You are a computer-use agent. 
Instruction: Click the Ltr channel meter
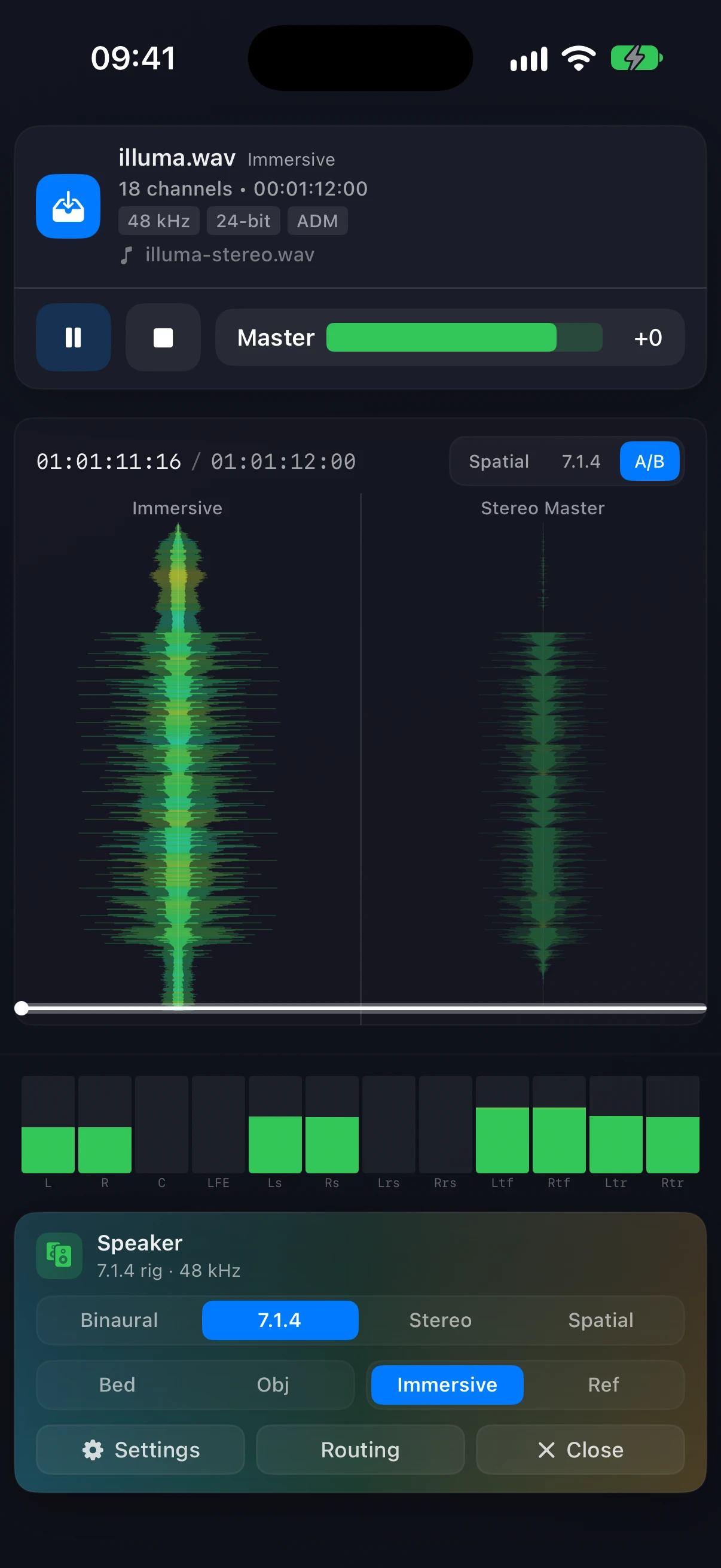[x=616, y=1124]
